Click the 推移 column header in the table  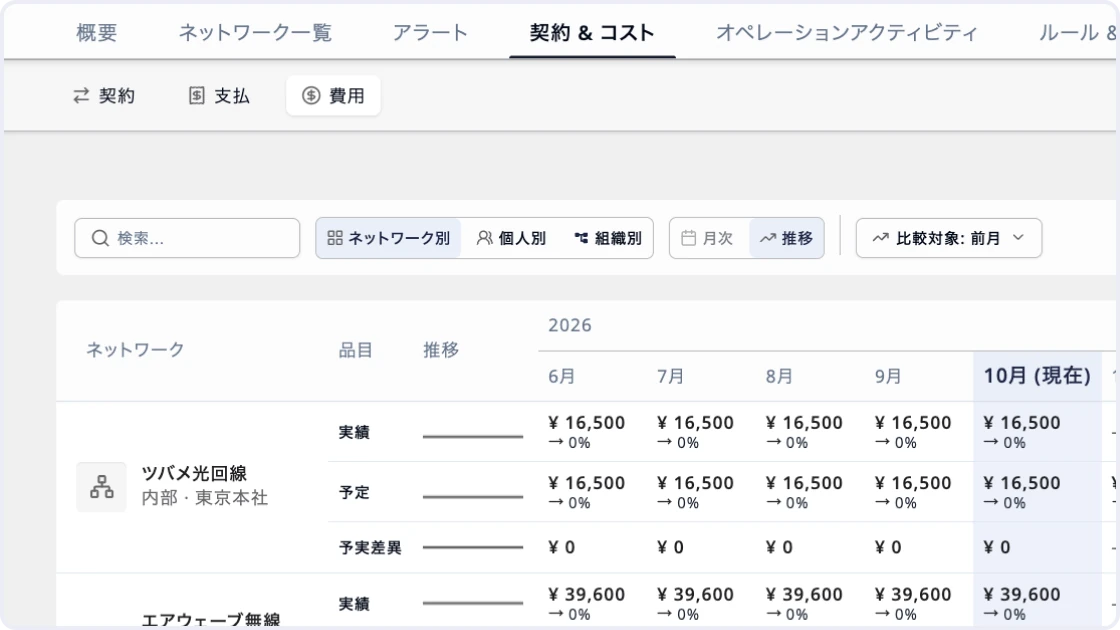point(441,350)
